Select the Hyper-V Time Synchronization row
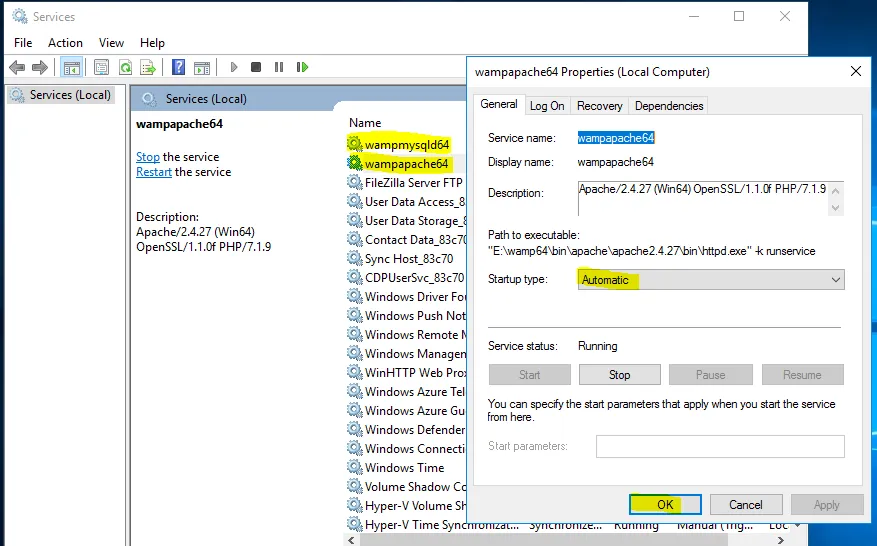 [x=568, y=525]
